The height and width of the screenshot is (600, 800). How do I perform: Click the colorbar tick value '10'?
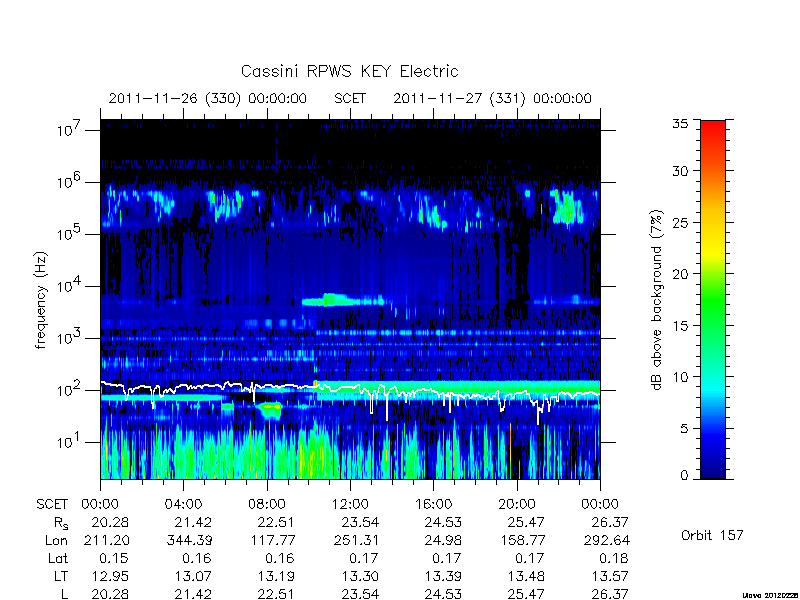tap(680, 377)
